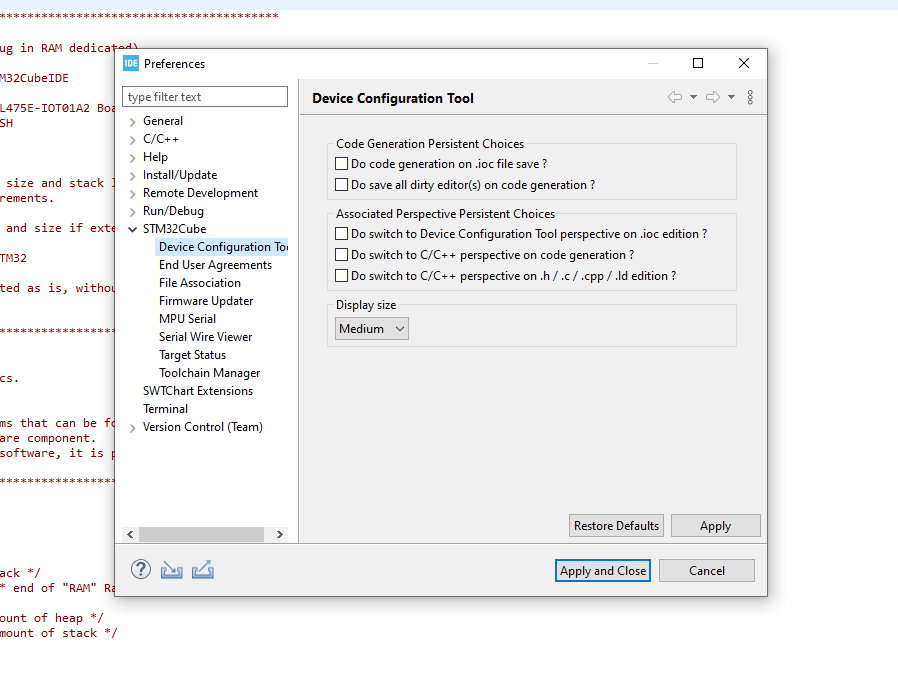
Task: Expand the Version Control (Team) node
Action: [132, 427]
